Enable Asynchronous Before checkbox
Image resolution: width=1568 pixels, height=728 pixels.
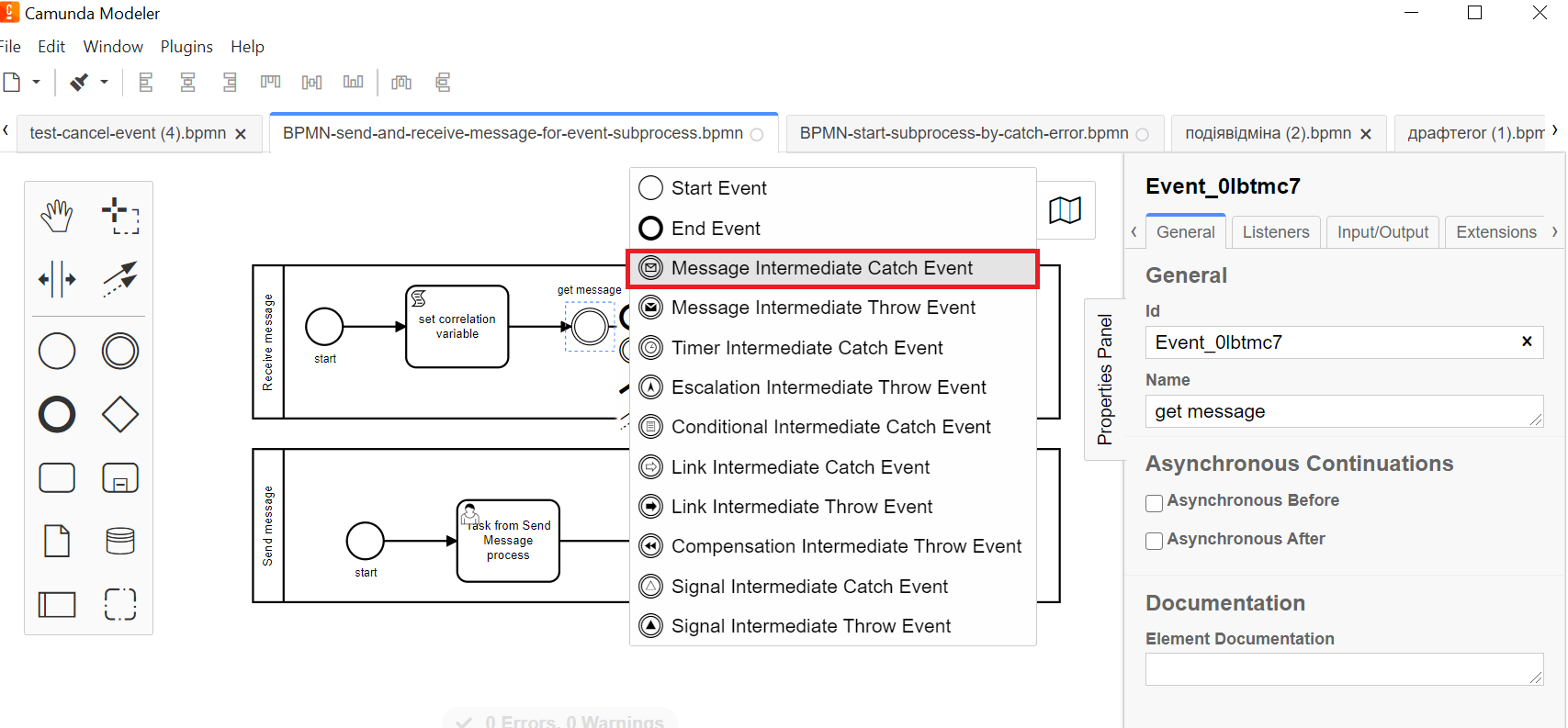tap(1154, 503)
